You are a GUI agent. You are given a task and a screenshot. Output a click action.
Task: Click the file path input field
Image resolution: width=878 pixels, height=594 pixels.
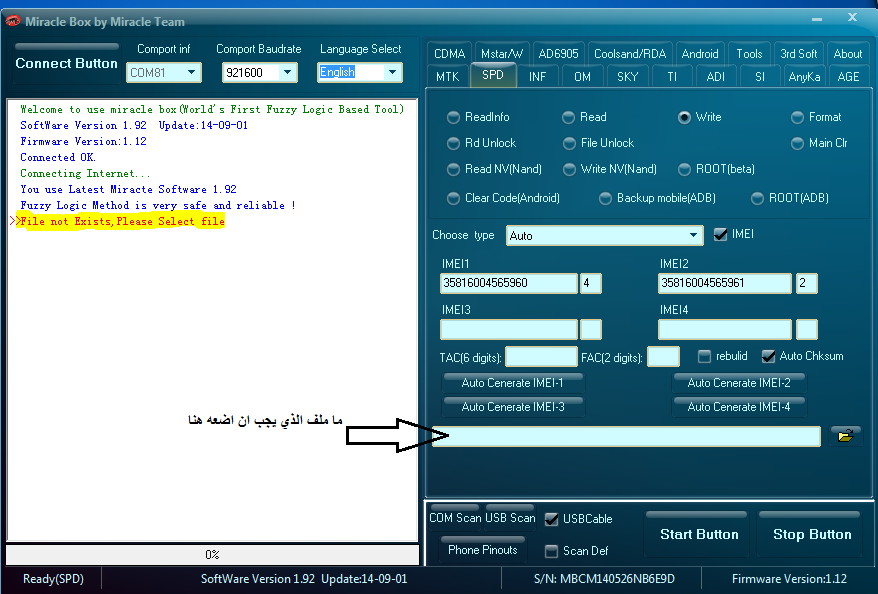626,436
